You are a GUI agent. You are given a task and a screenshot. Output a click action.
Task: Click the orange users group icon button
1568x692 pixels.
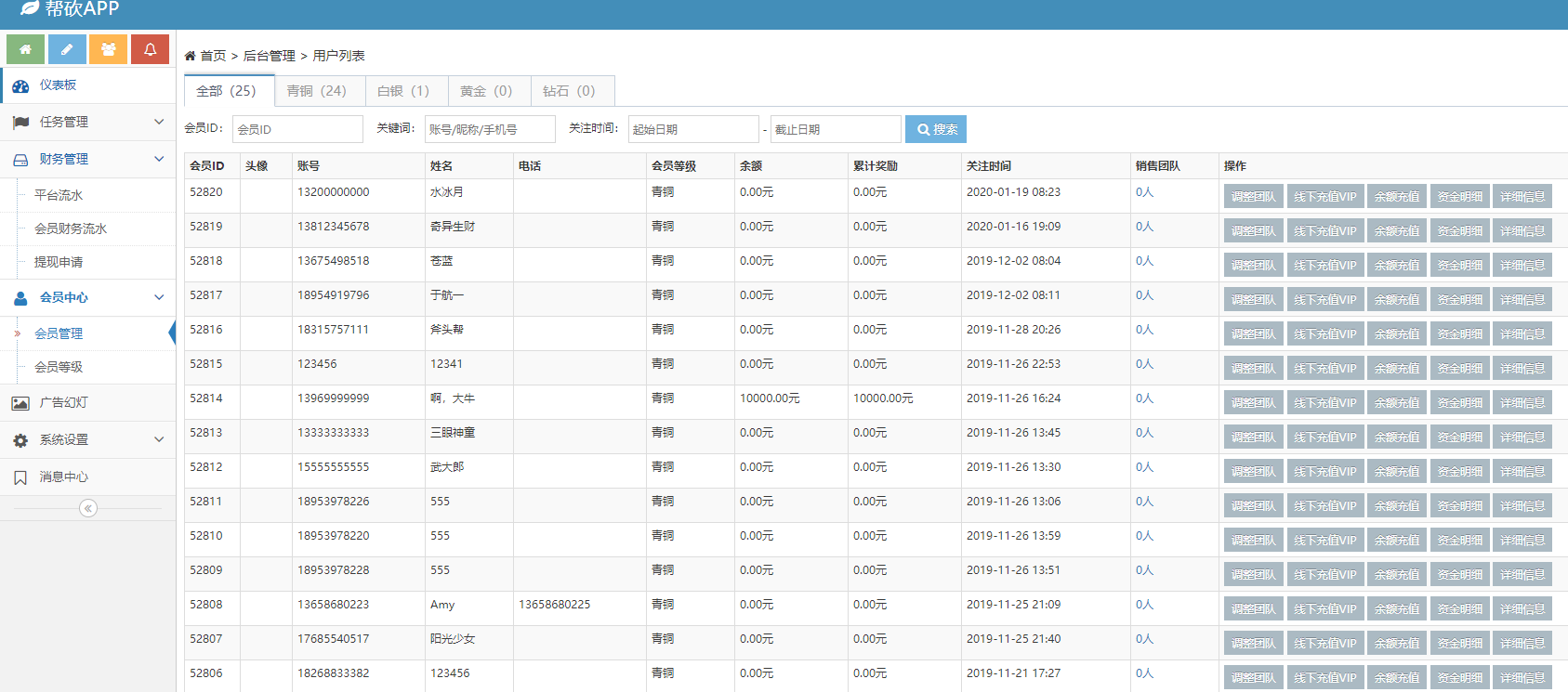[x=109, y=49]
